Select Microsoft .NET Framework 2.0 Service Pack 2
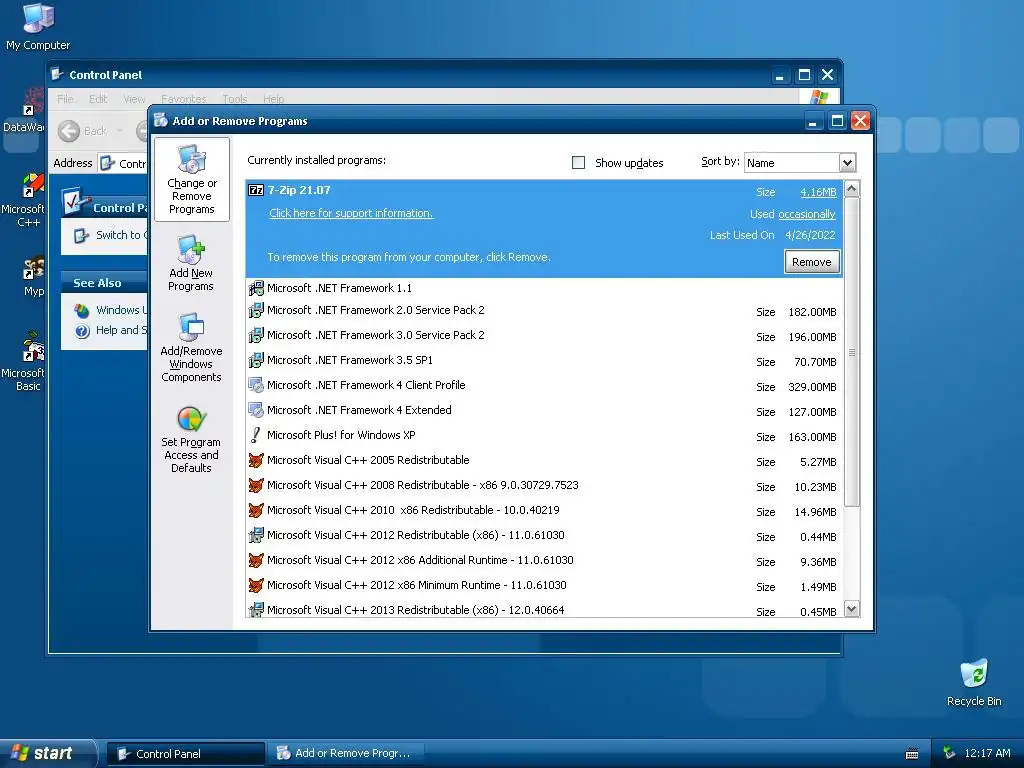The height and width of the screenshot is (768, 1024). pyautogui.click(x=544, y=311)
